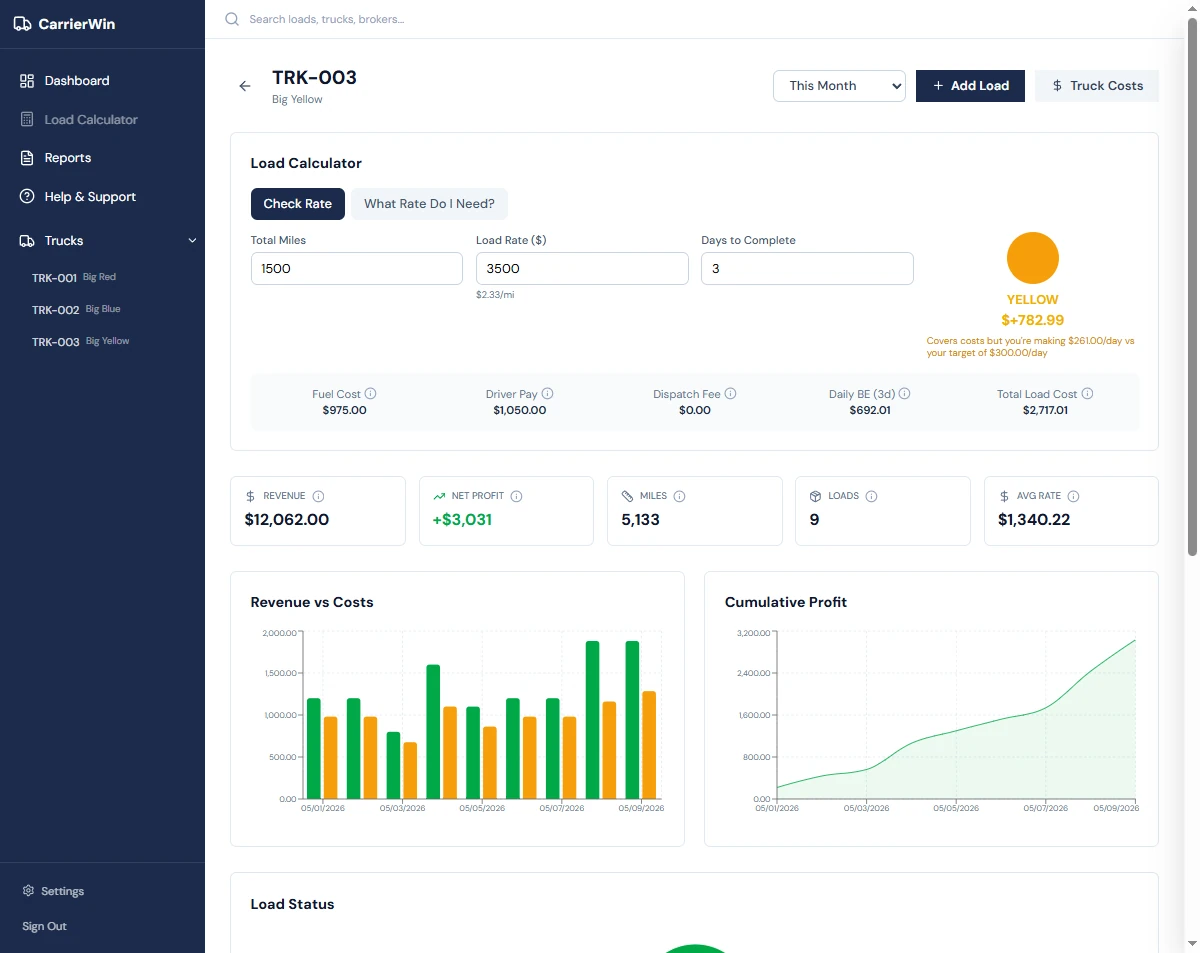1200x953 pixels.
Task: Click the $12,062.00 revenue value
Action: point(287,520)
